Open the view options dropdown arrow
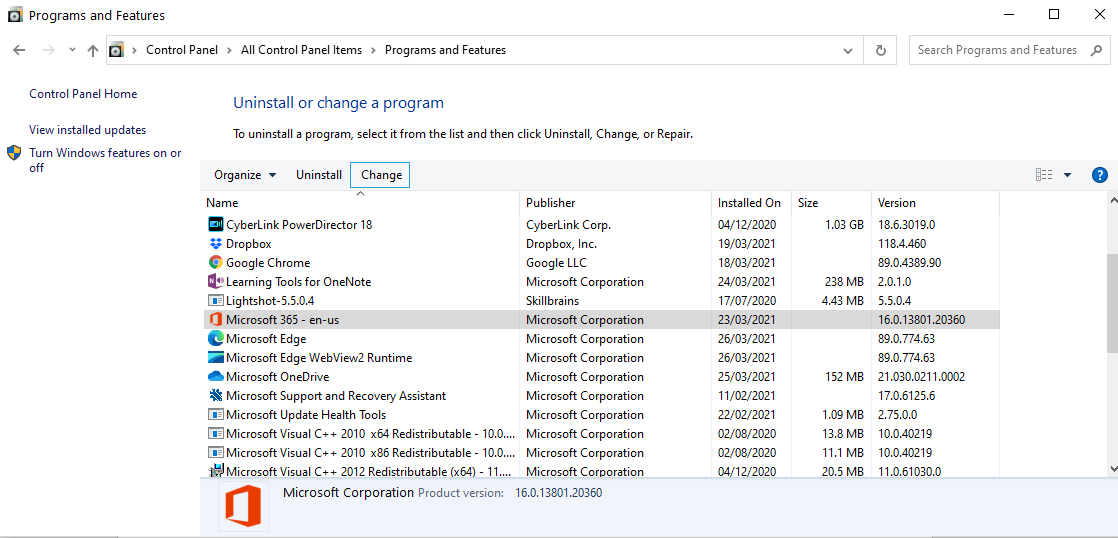The image size is (1118, 538). (1067, 175)
